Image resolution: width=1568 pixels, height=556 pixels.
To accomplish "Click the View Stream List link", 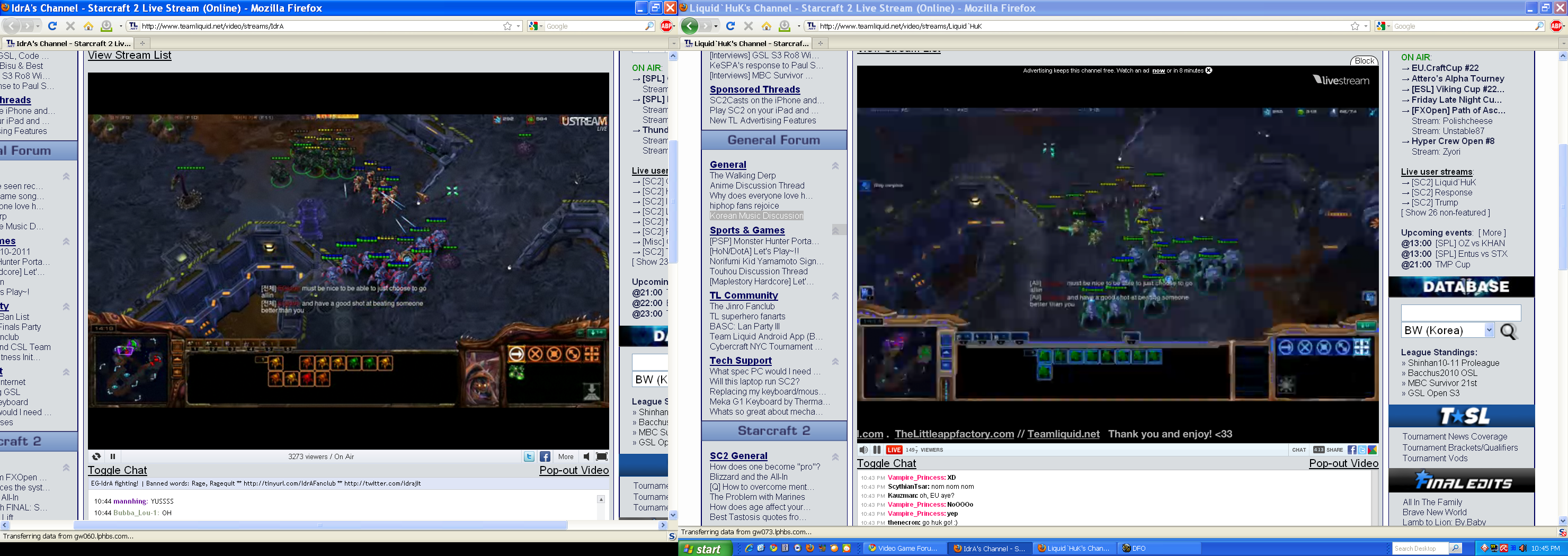I will pyautogui.click(x=130, y=56).
